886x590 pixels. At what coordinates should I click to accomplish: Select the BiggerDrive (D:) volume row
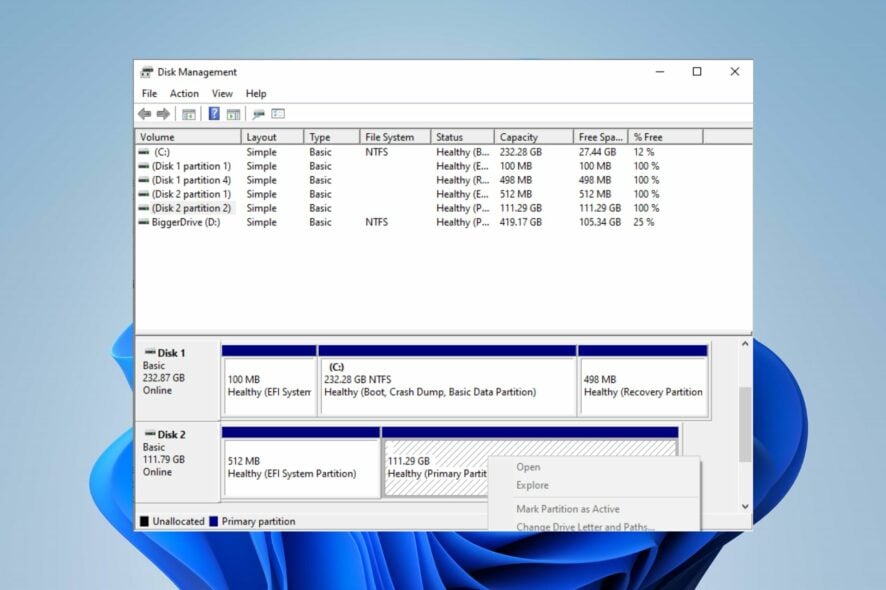300,222
